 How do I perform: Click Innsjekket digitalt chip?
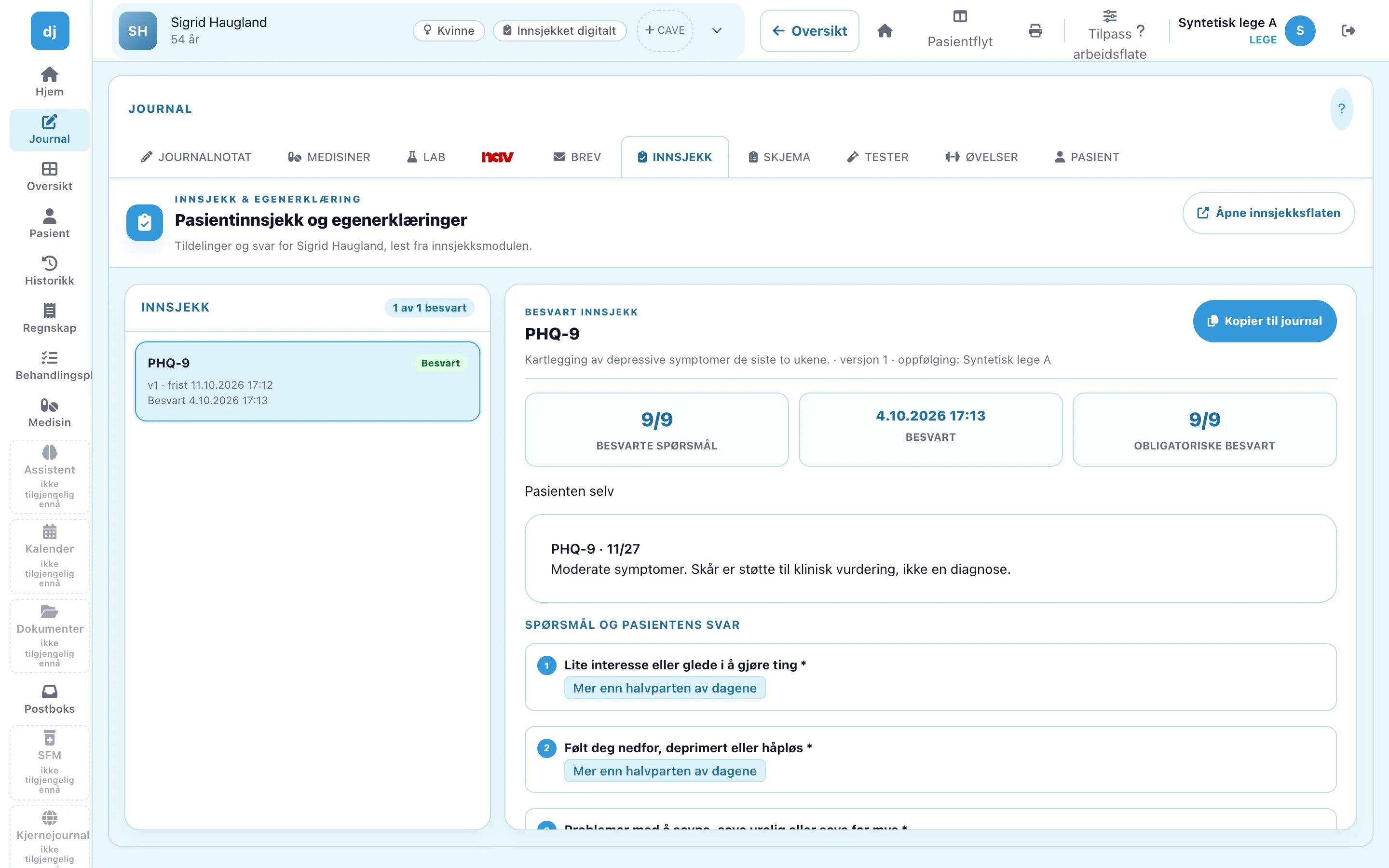click(x=559, y=30)
